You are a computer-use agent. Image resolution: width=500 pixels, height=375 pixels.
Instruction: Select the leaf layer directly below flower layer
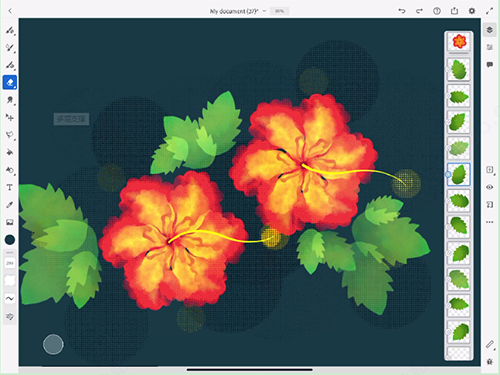[x=459, y=70]
